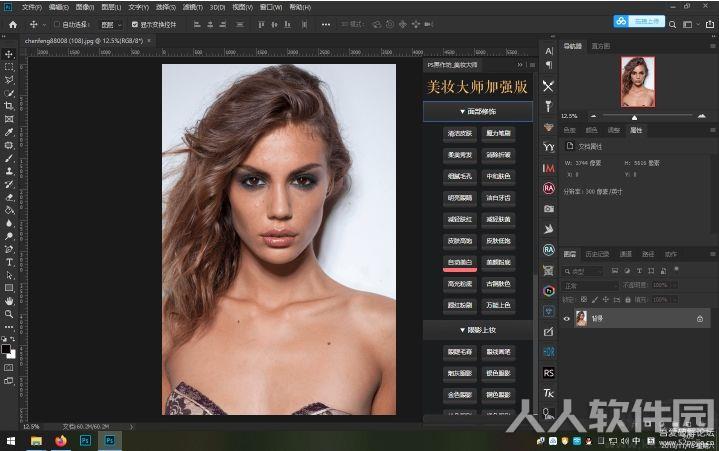
Task: Click the align left edges icon
Action: pyautogui.click(x=197, y=25)
